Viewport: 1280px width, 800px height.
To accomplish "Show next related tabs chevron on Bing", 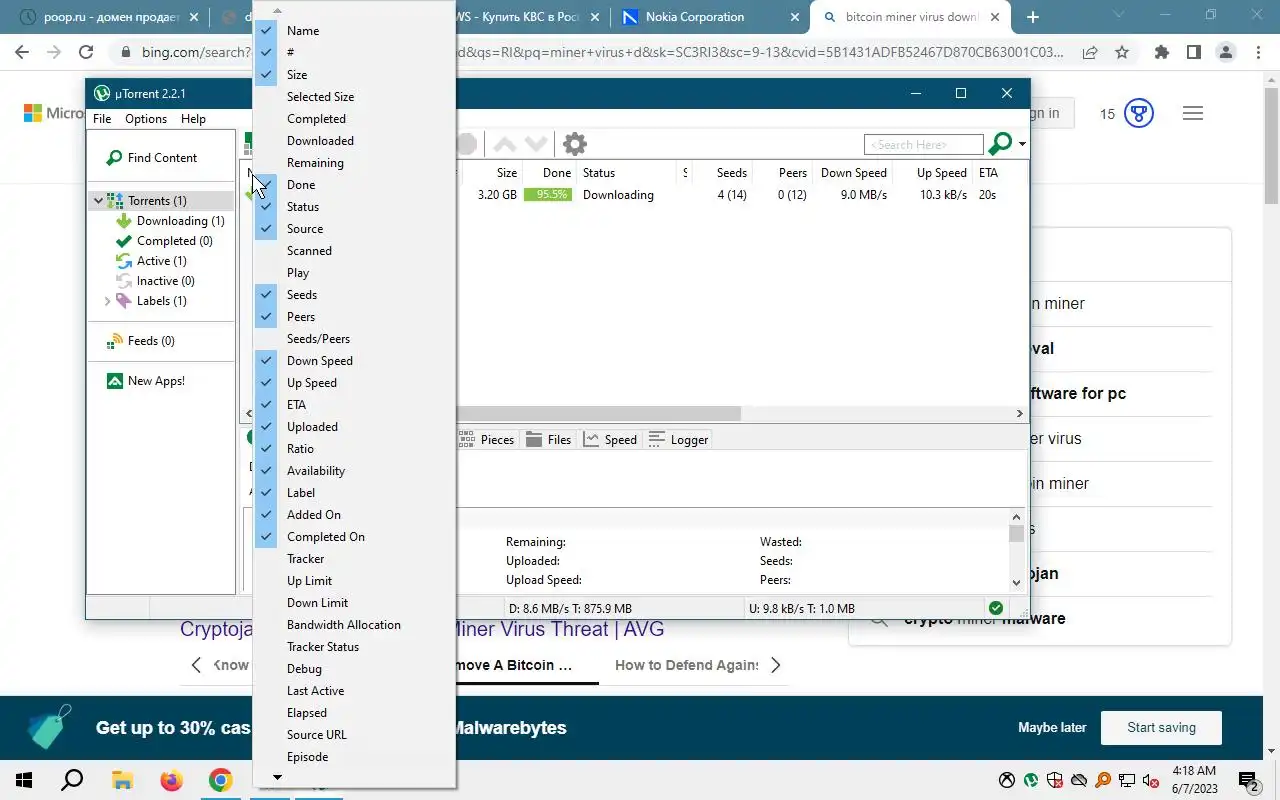I will tap(775, 665).
